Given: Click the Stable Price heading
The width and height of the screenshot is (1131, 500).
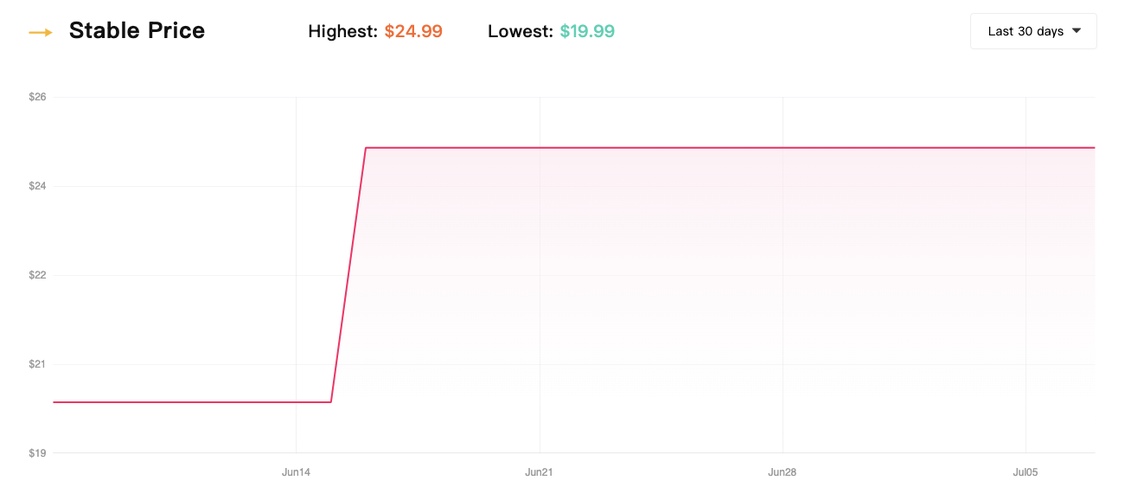Looking at the screenshot, I should point(137,31).
